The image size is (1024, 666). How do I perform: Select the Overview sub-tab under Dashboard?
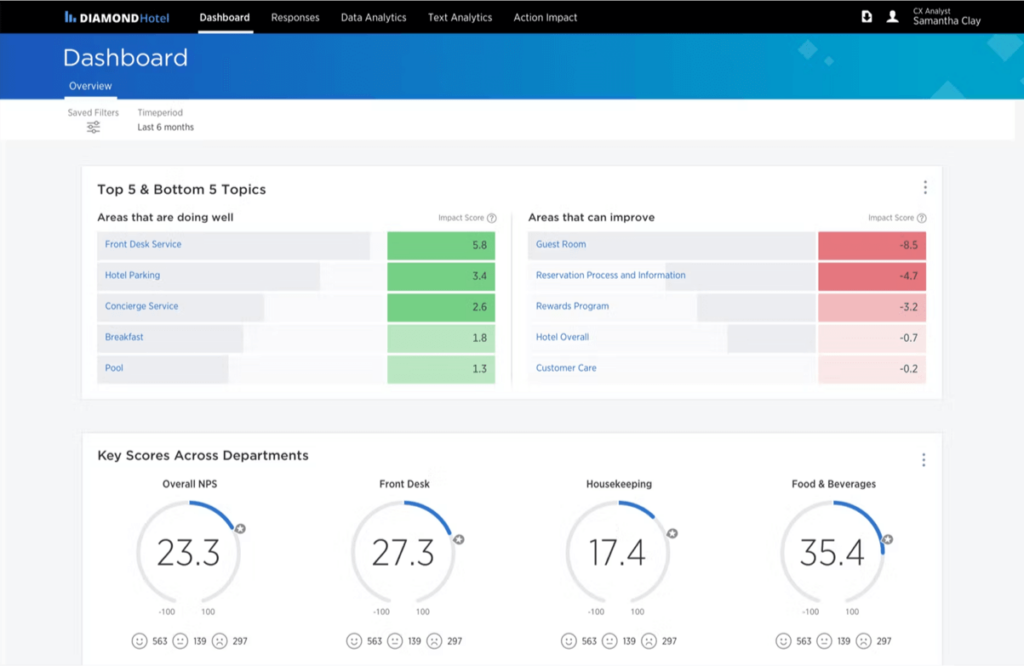(89, 86)
